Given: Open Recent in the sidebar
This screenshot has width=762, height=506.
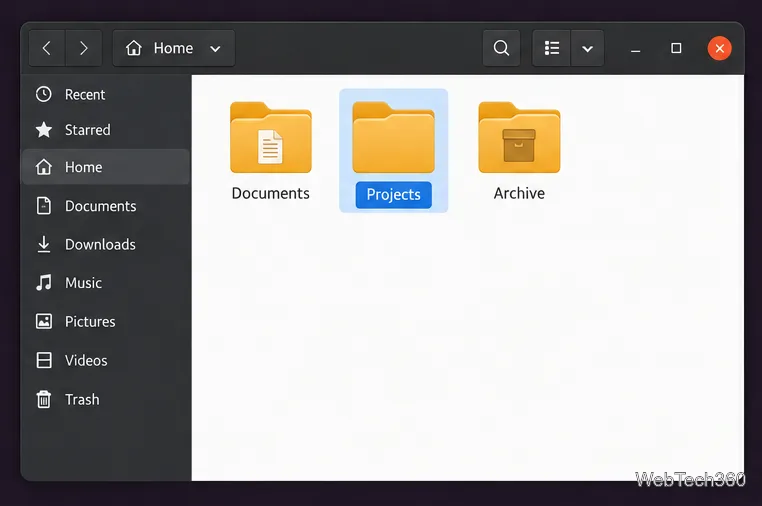Looking at the screenshot, I should pyautogui.click(x=106, y=94).
